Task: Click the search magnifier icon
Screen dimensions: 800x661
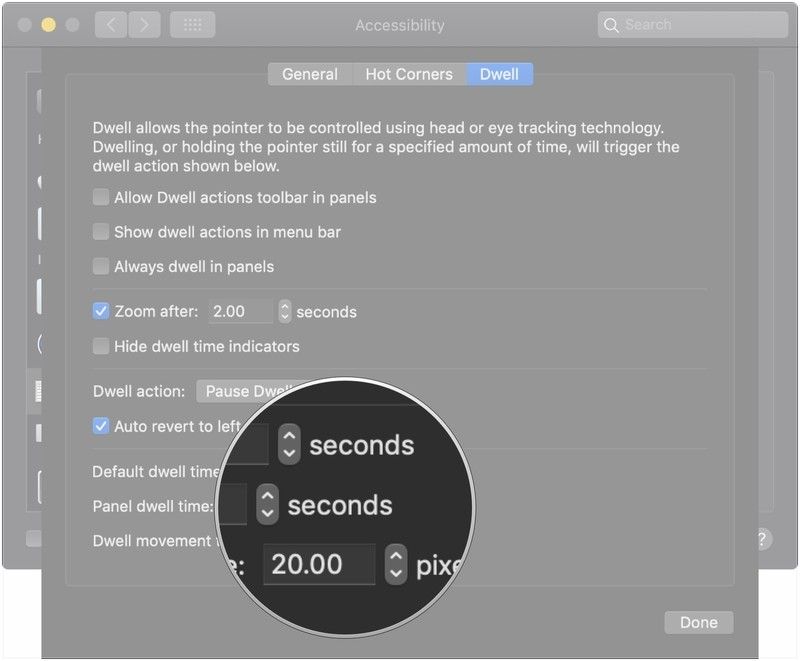Action: 611,25
